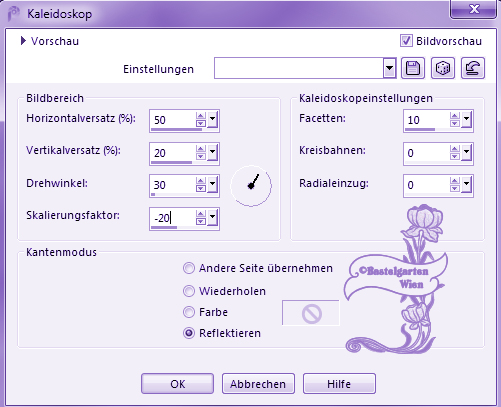Increase Kreisbahnen using its up spinner arrow
This screenshot has width=501, height=407.
pos(455,148)
